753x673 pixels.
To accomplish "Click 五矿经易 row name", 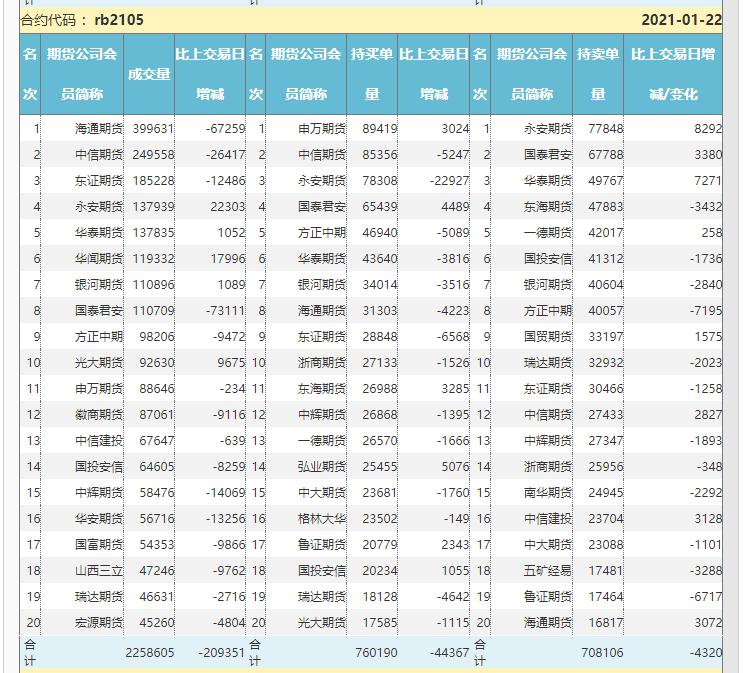I will (x=547, y=570).
